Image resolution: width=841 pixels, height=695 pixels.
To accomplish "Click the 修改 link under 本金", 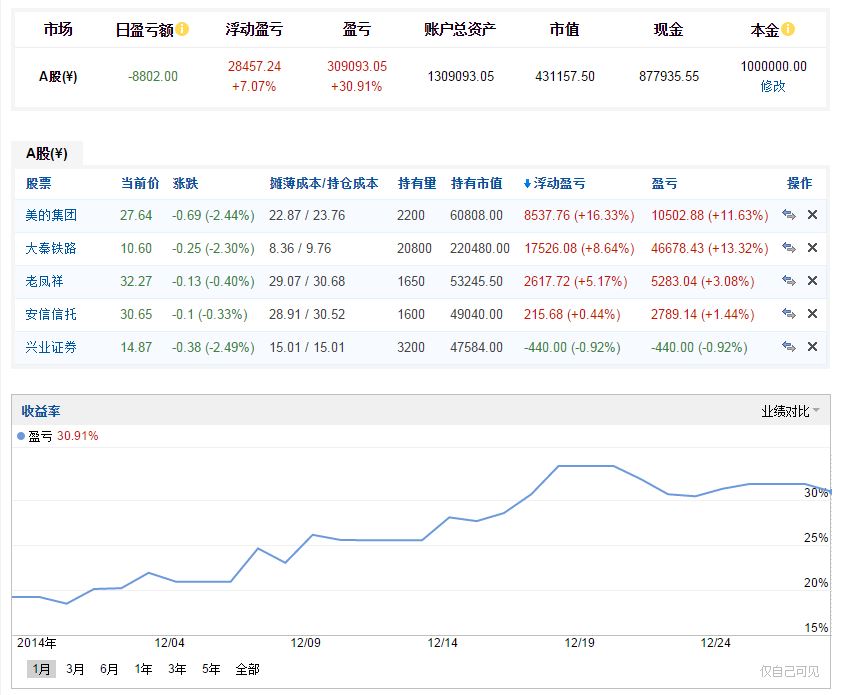I will pos(773,86).
